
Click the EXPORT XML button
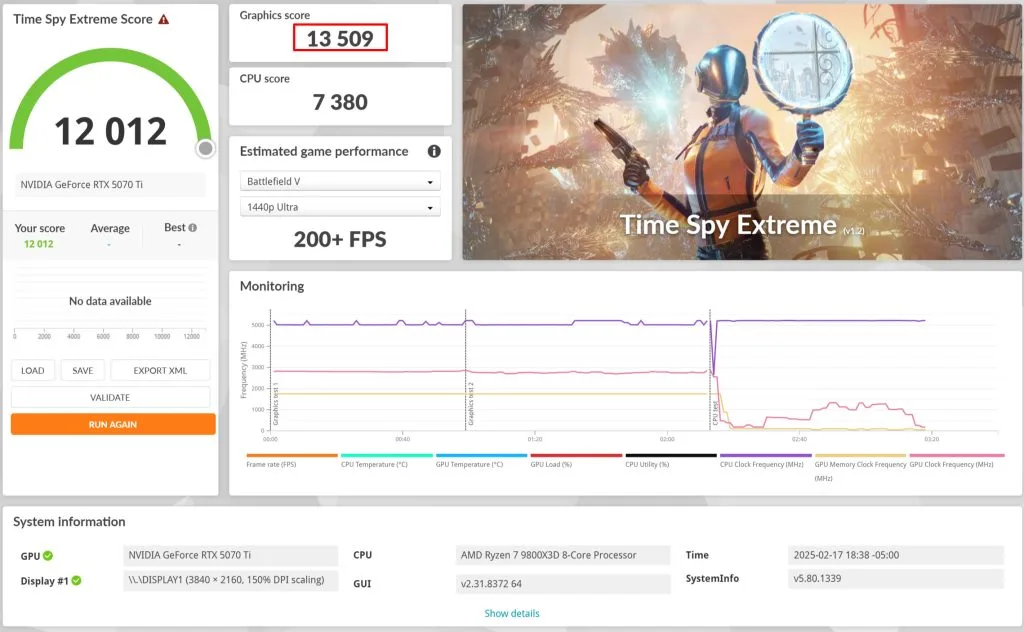160,370
